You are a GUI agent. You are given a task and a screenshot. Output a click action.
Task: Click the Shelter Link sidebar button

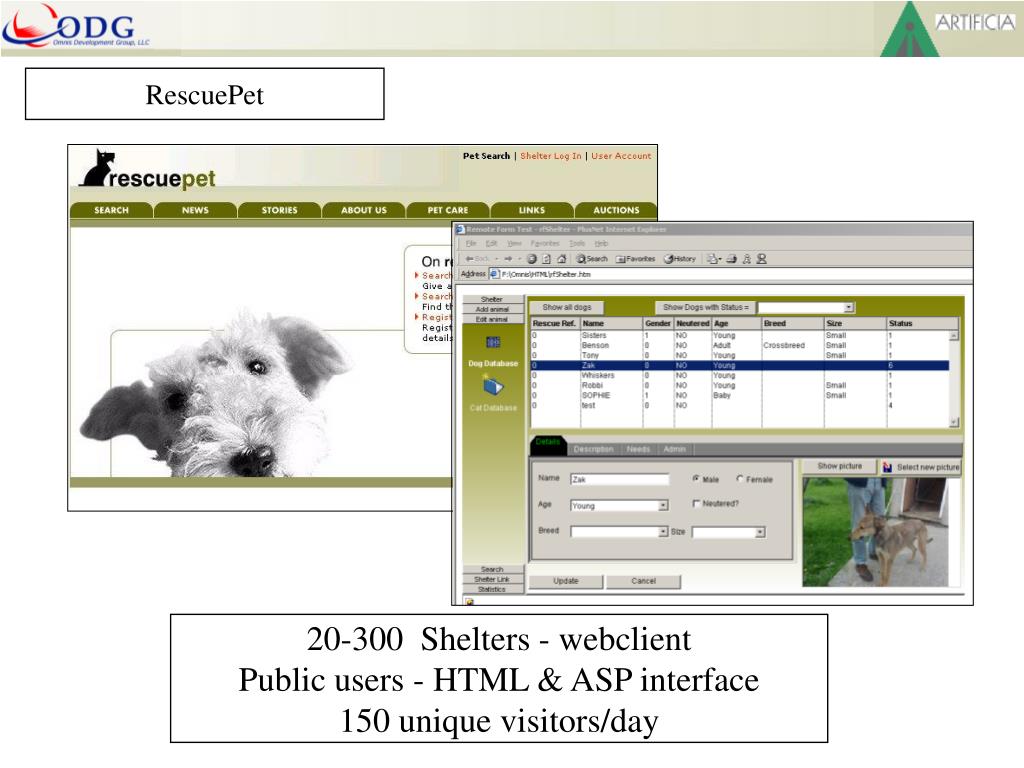coord(492,579)
